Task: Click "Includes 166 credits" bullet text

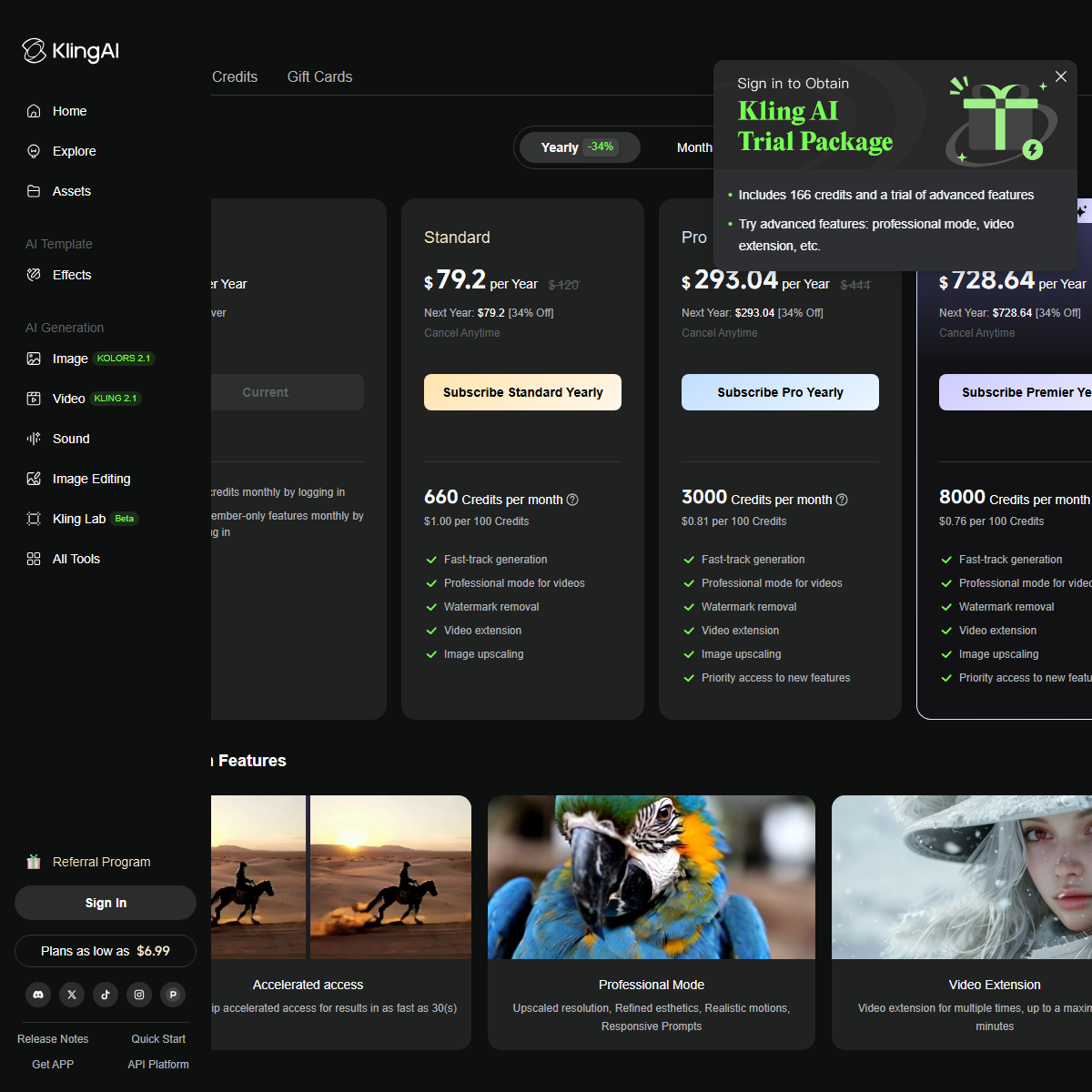Action: [886, 195]
